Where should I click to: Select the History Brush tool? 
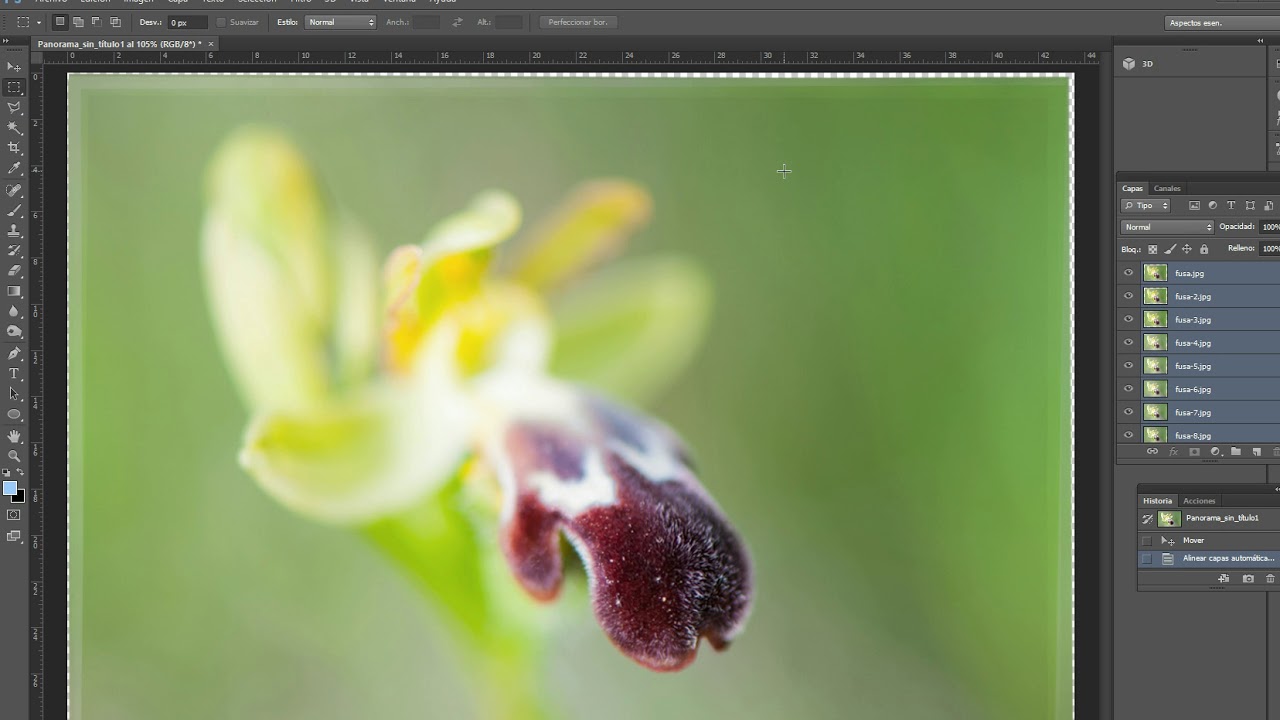pyautogui.click(x=14, y=250)
